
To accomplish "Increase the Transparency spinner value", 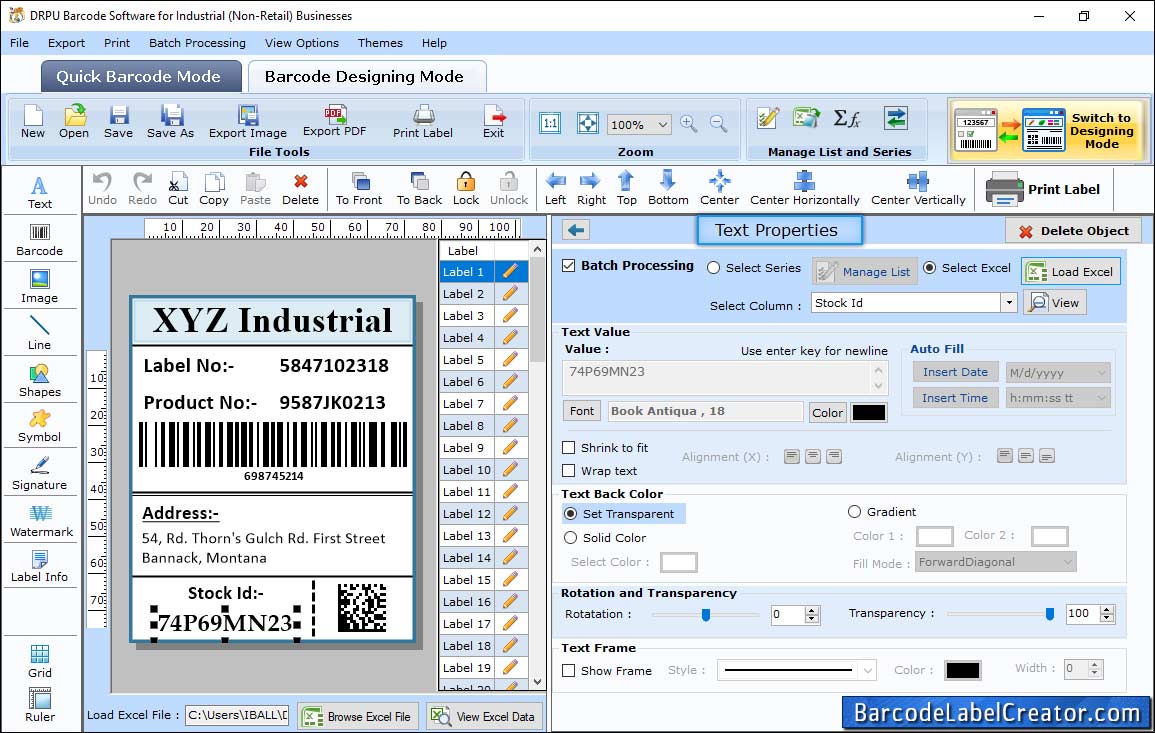I will pyautogui.click(x=1106, y=609).
